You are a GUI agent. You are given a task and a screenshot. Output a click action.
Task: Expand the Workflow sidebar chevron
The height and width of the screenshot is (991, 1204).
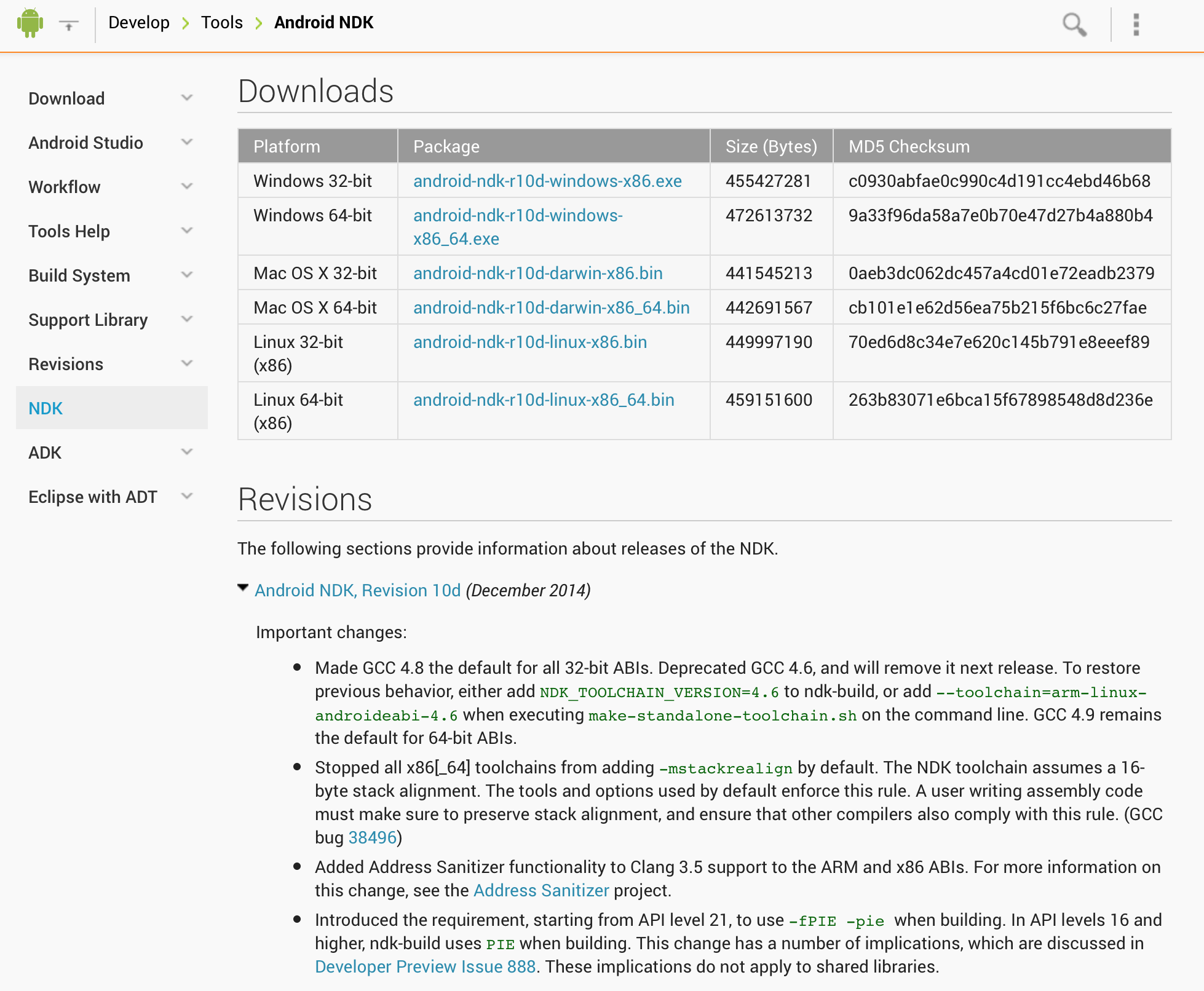pyautogui.click(x=187, y=186)
